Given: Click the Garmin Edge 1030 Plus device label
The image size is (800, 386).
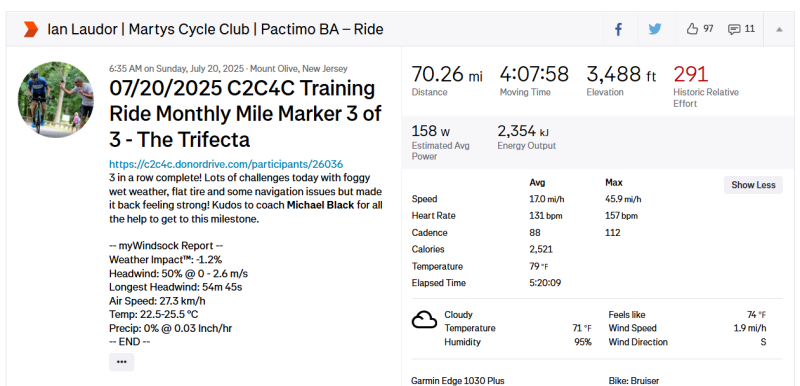Looking at the screenshot, I should tap(458, 381).
